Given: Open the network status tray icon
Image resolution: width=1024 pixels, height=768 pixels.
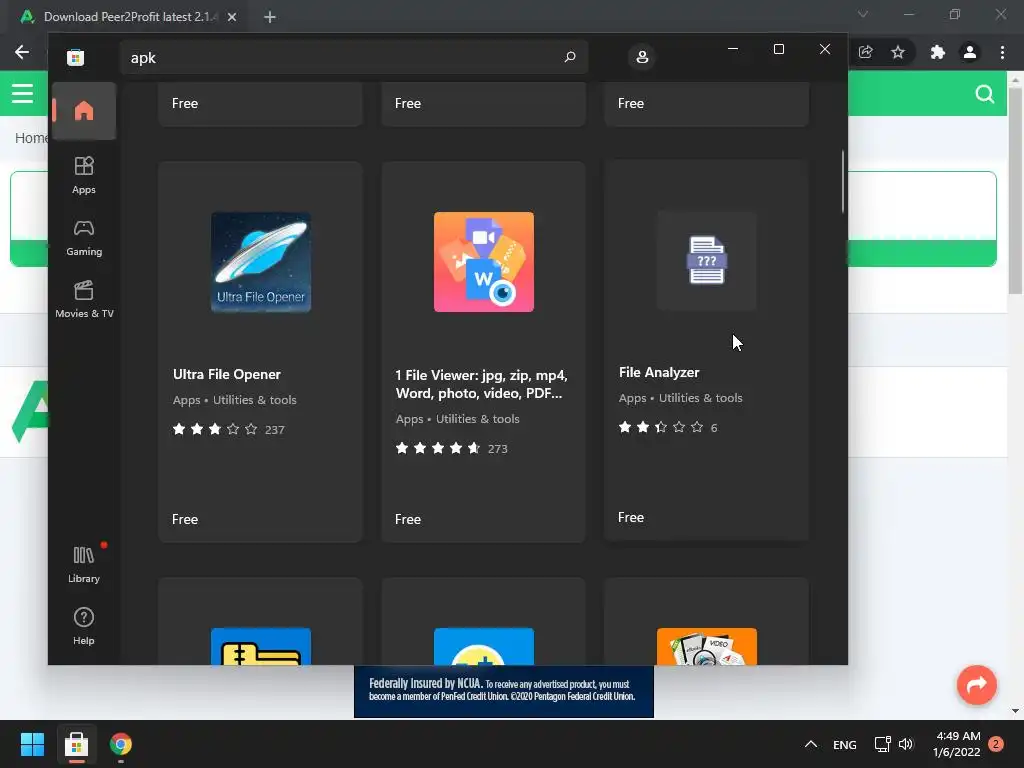Looking at the screenshot, I should (882, 744).
